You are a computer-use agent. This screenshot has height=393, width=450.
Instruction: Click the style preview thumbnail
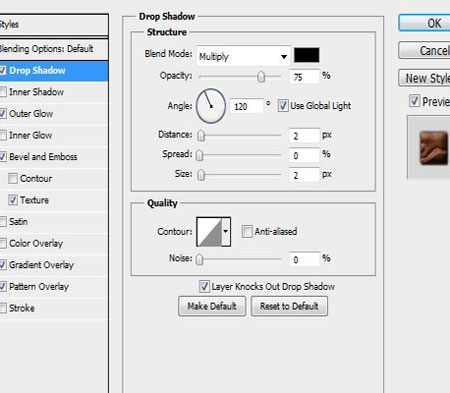pos(433,148)
